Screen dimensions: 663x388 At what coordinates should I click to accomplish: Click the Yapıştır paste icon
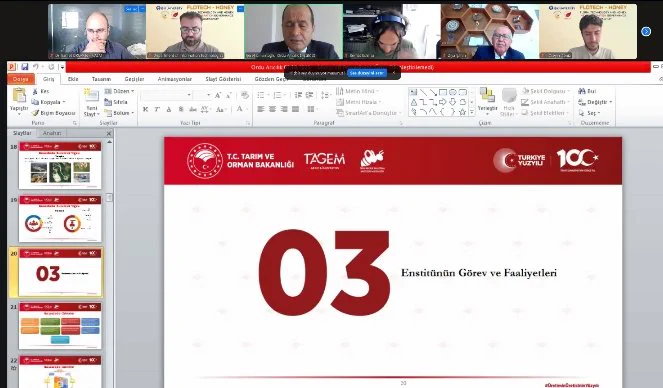click(x=19, y=96)
